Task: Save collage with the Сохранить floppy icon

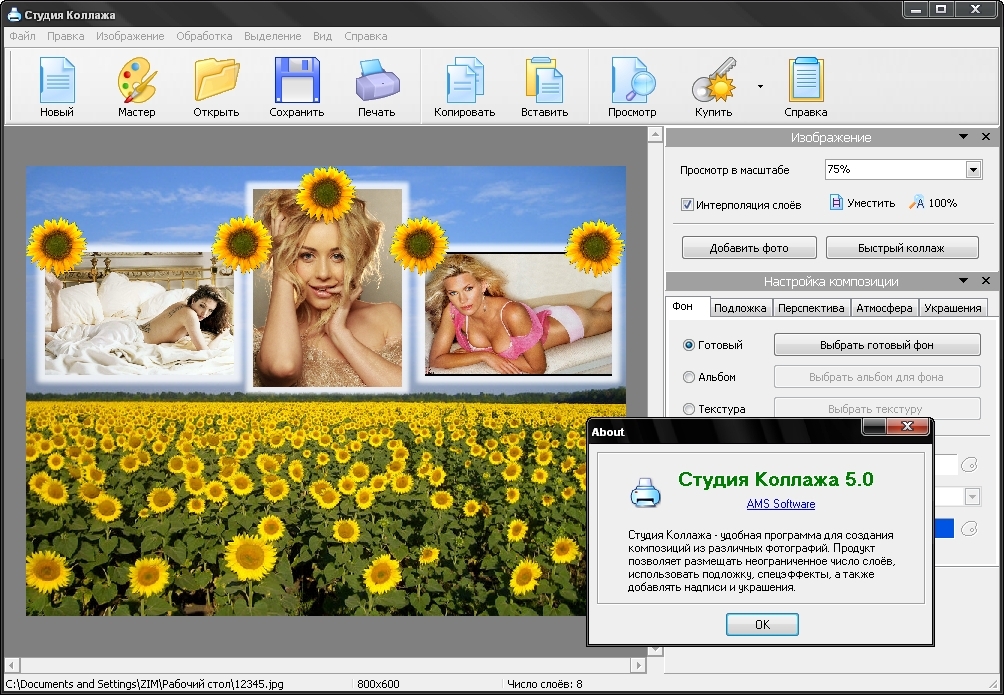Action: coord(297,81)
